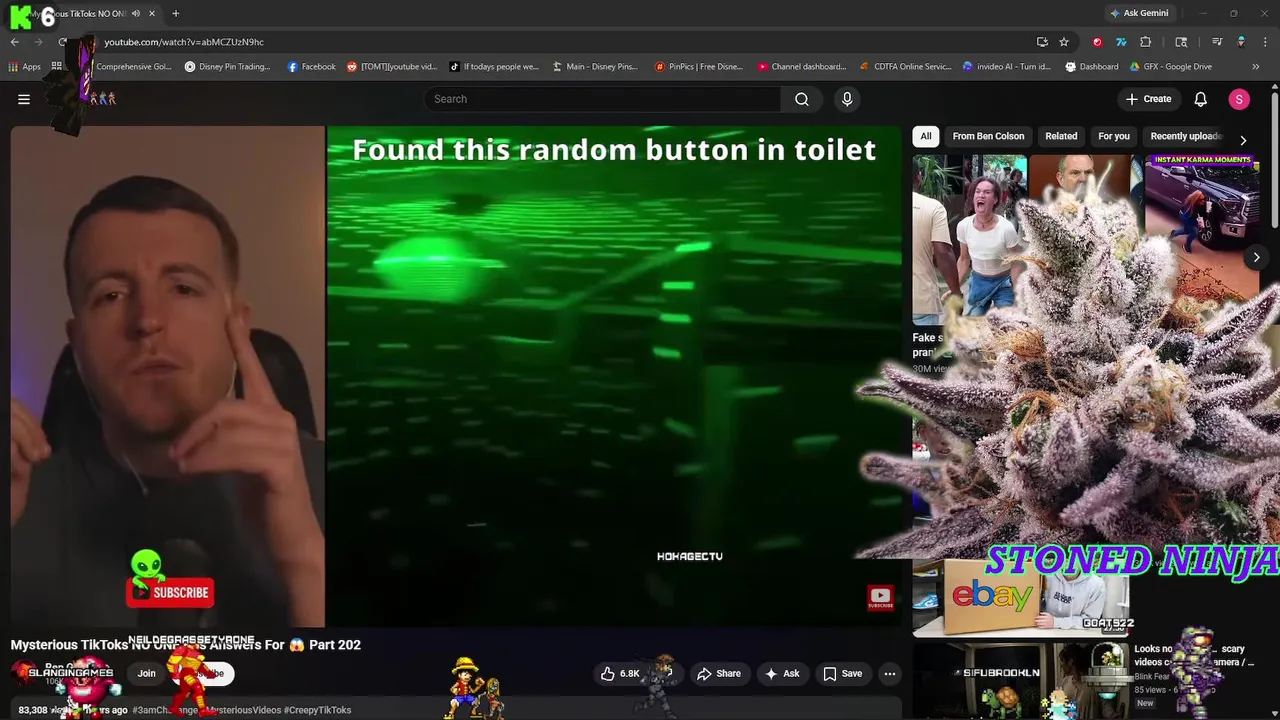1280x720 pixels.
Task: Open the woman in white shirt Short thumbnail
Action: [x=968, y=240]
